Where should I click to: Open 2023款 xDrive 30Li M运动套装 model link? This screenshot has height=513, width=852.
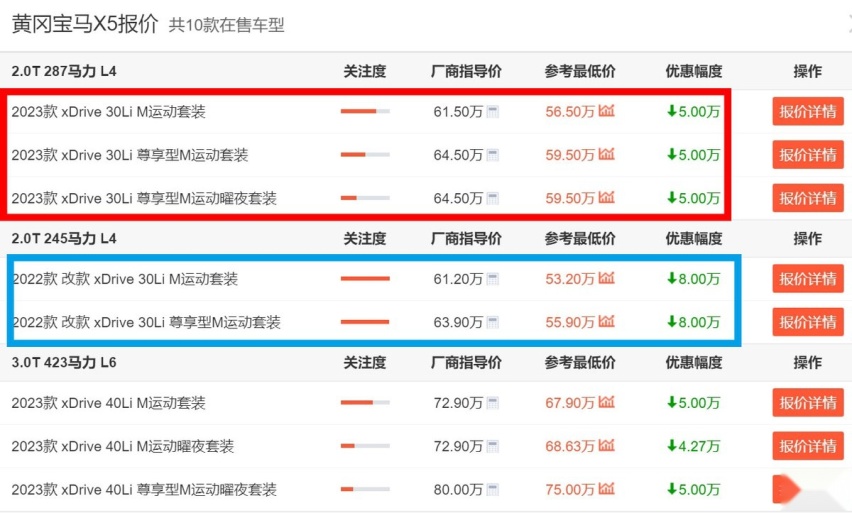109,112
